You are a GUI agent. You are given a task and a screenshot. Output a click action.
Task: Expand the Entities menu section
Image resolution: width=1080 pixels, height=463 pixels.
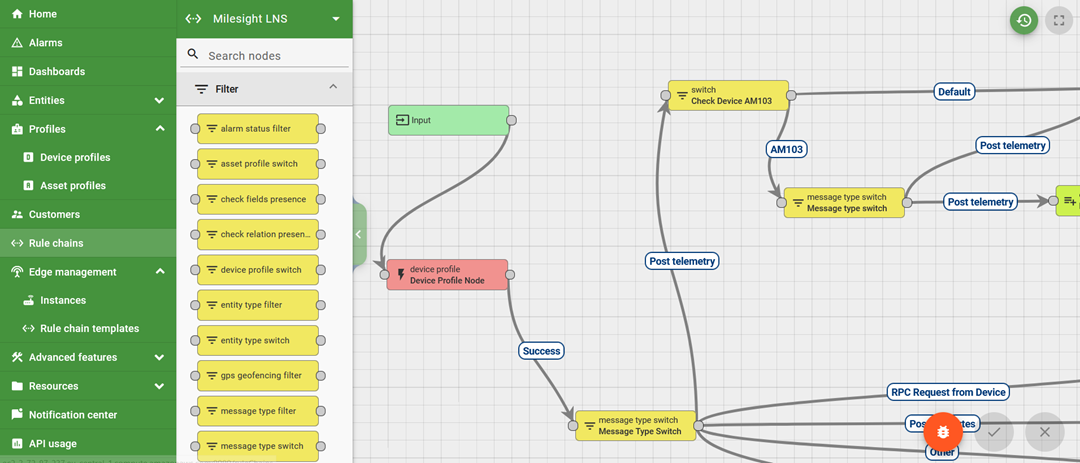pos(159,101)
